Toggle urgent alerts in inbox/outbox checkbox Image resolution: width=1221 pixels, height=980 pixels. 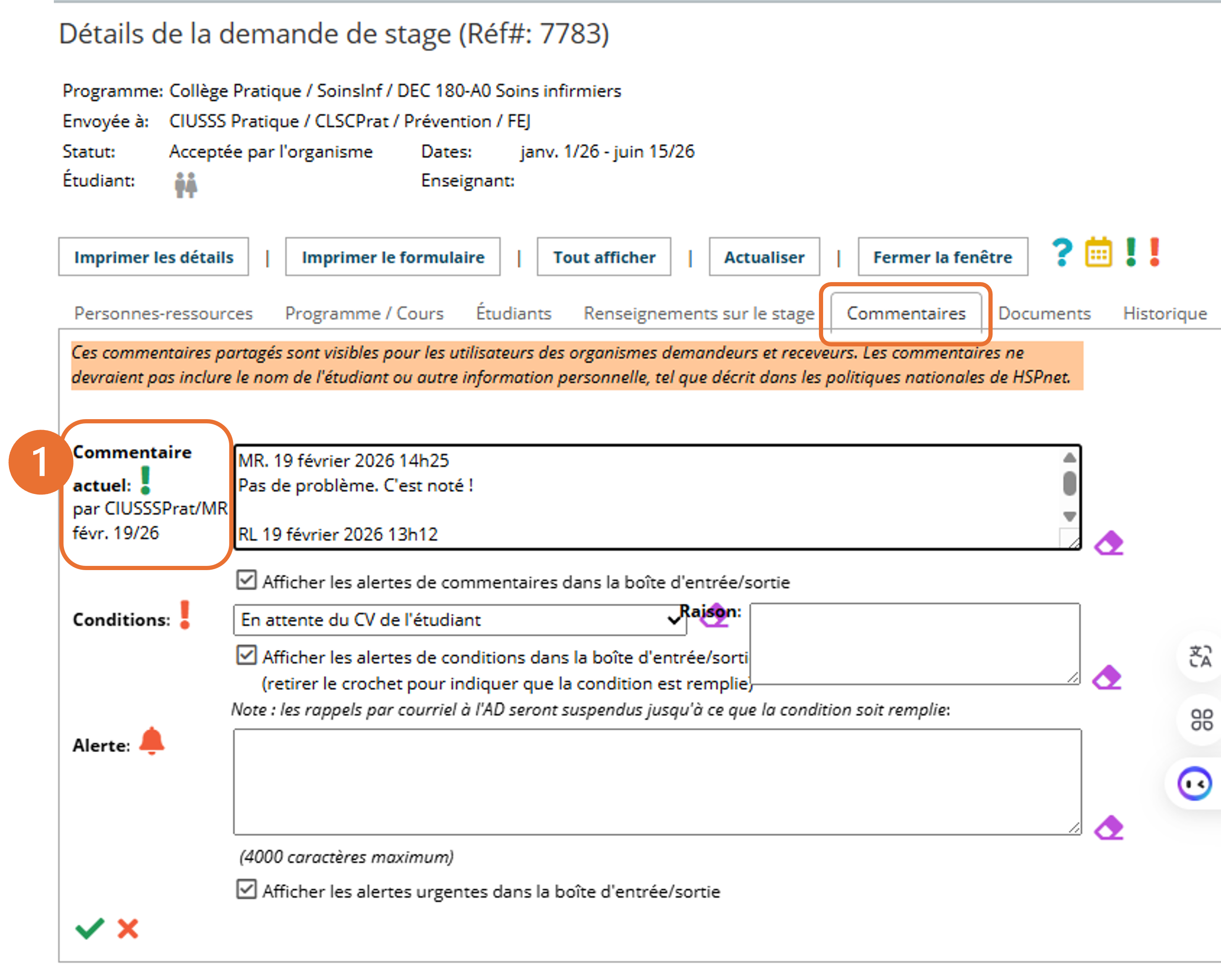pos(246,890)
